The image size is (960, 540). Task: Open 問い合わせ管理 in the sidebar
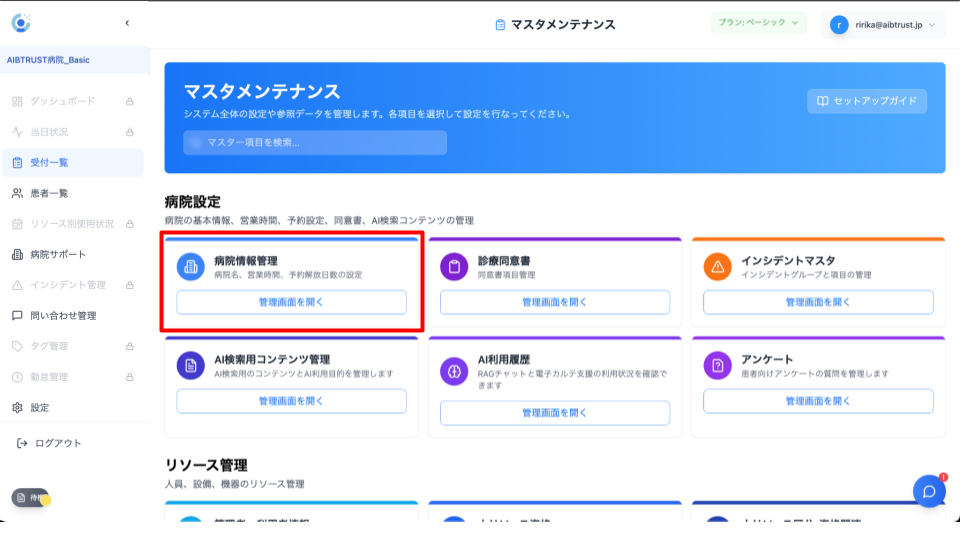[63, 315]
